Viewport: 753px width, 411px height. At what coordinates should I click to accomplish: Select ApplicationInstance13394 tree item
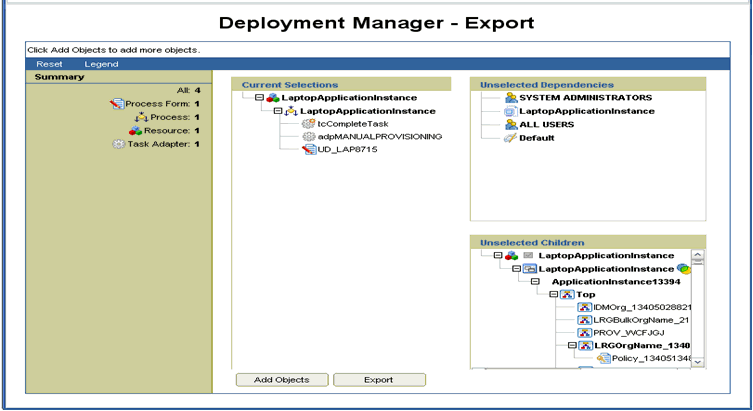pos(616,282)
